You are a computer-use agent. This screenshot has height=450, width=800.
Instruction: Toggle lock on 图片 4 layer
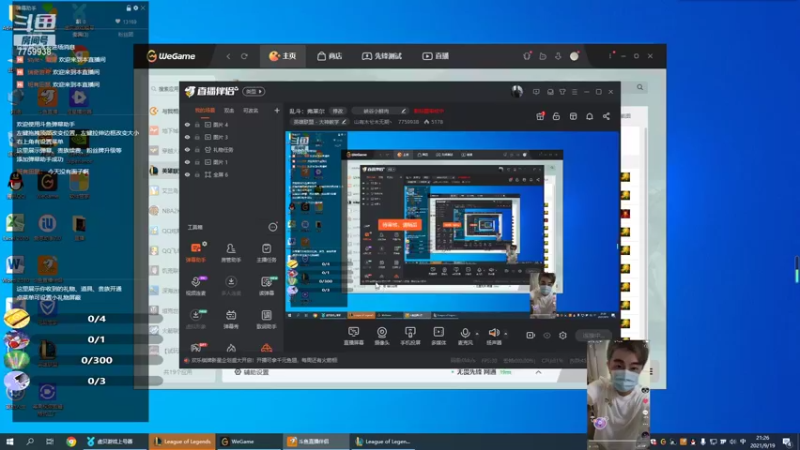[197, 124]
